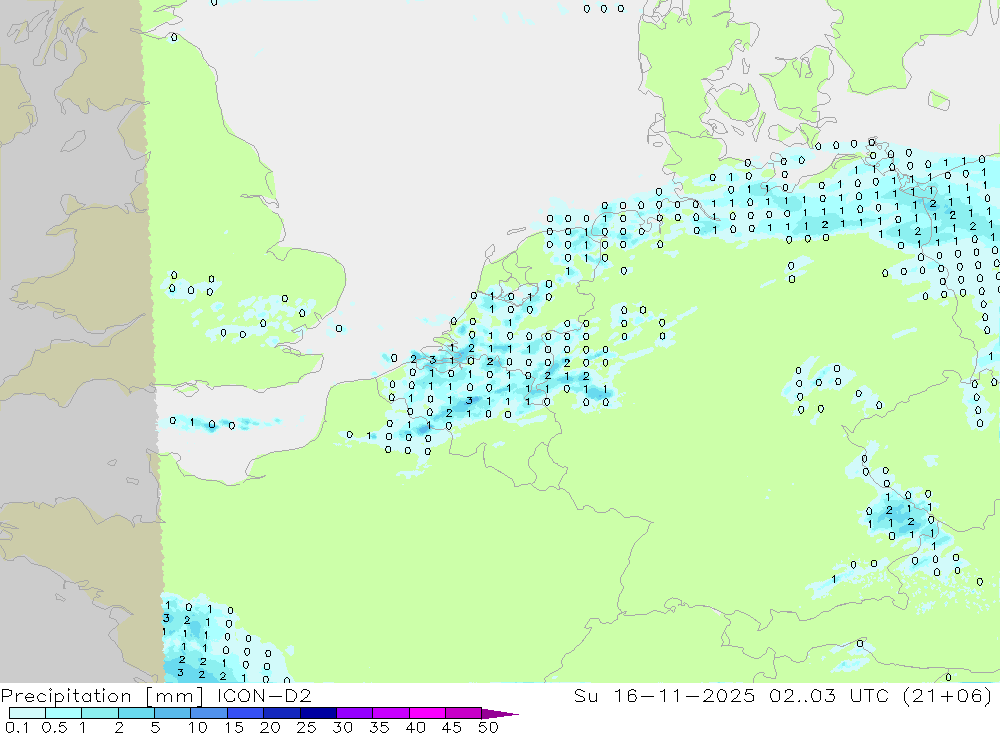The height and width of the screenshot is (733, 1000).
Task: Click the '50' legend scale value
Action: pyautogui.click(x=488, y=727)
